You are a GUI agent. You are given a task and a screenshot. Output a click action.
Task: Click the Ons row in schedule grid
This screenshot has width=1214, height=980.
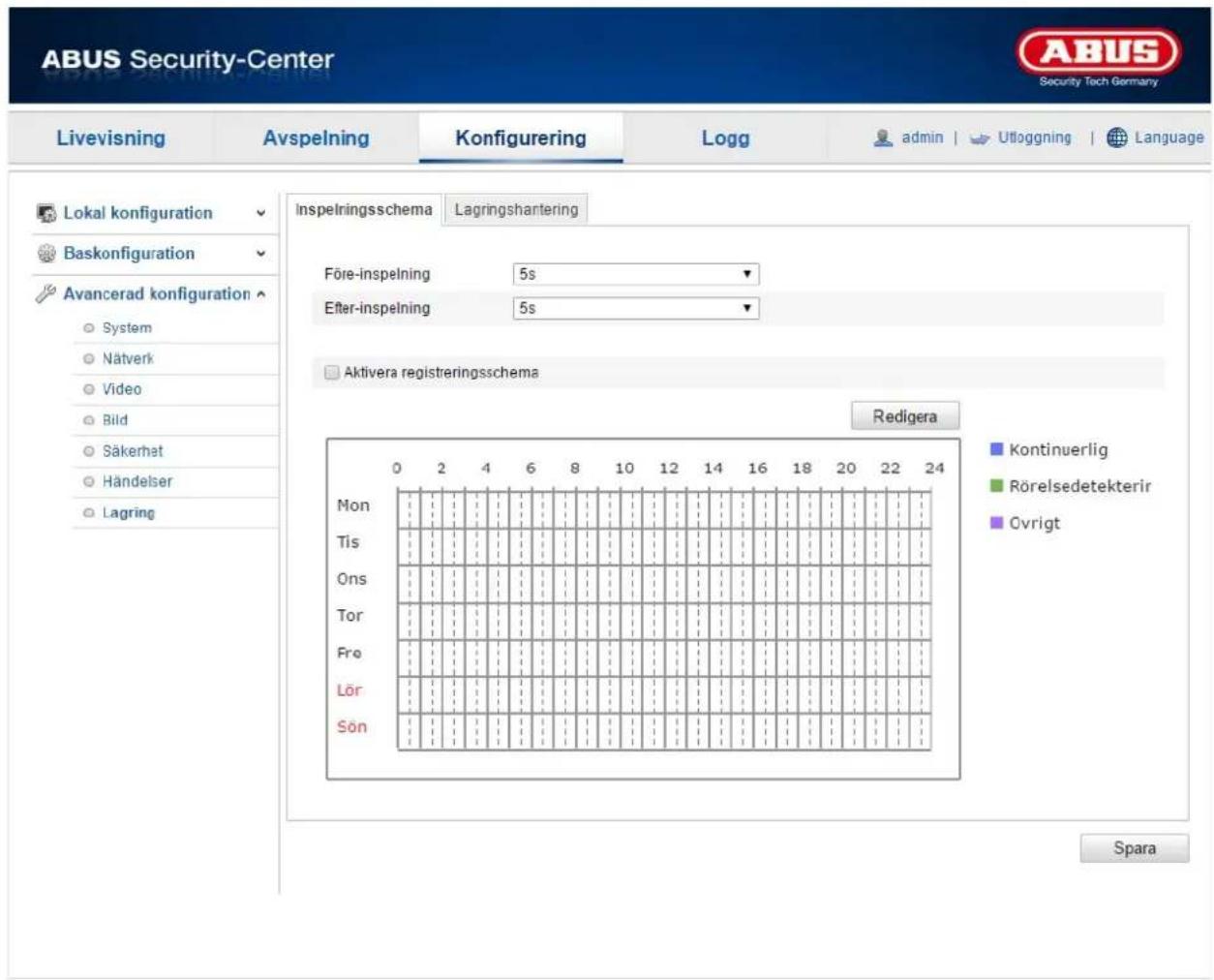click(664, 583)
